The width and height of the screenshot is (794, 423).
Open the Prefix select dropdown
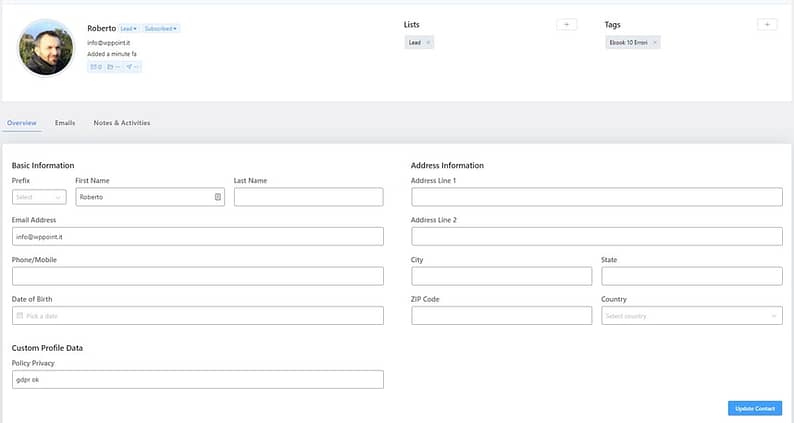[x=39, y=197]
